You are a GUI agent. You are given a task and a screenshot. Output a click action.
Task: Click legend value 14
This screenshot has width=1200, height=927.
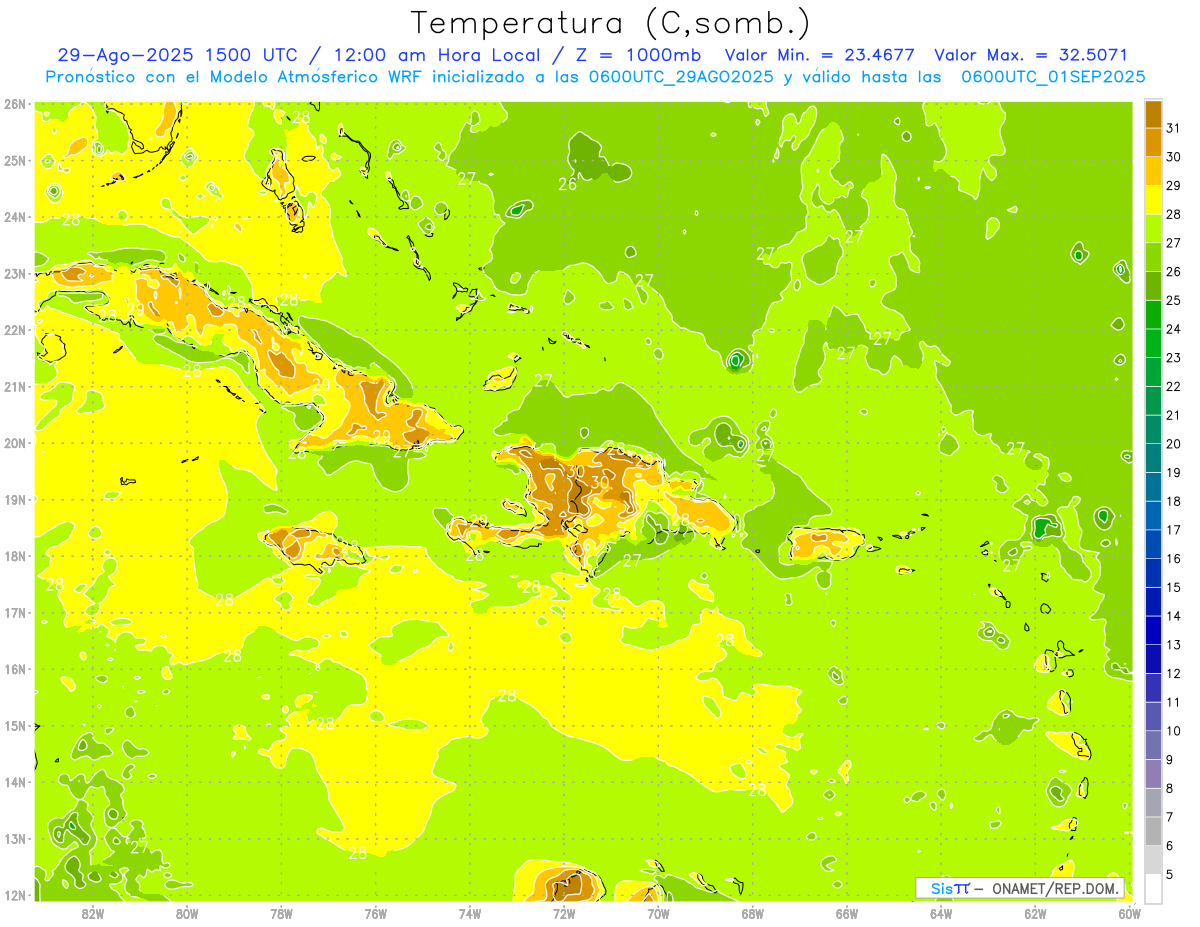pyautogui.click(x=1174, y=616)
